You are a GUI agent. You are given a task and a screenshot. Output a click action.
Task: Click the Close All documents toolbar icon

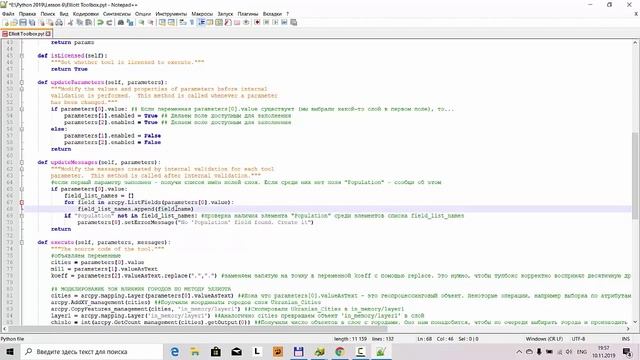pos(50,22)
